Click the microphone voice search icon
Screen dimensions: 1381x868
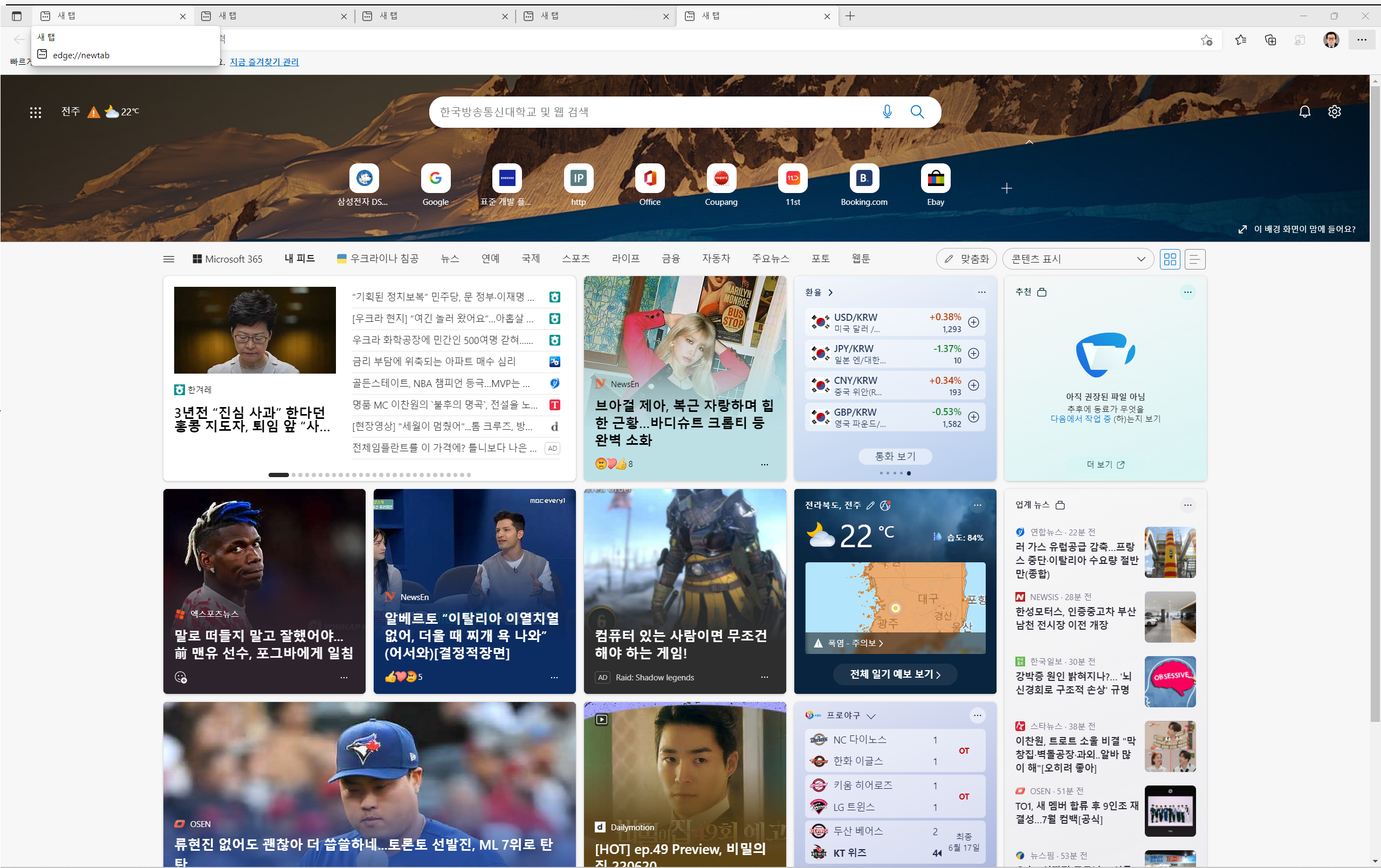click(887, 112)
